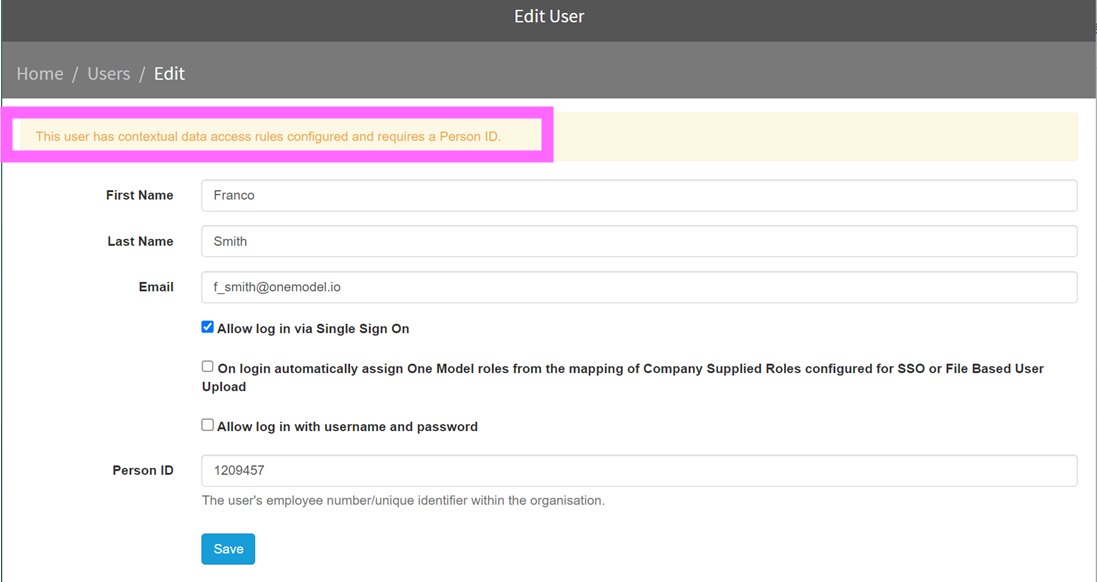Select the Edit breadcrumb item

169,73
